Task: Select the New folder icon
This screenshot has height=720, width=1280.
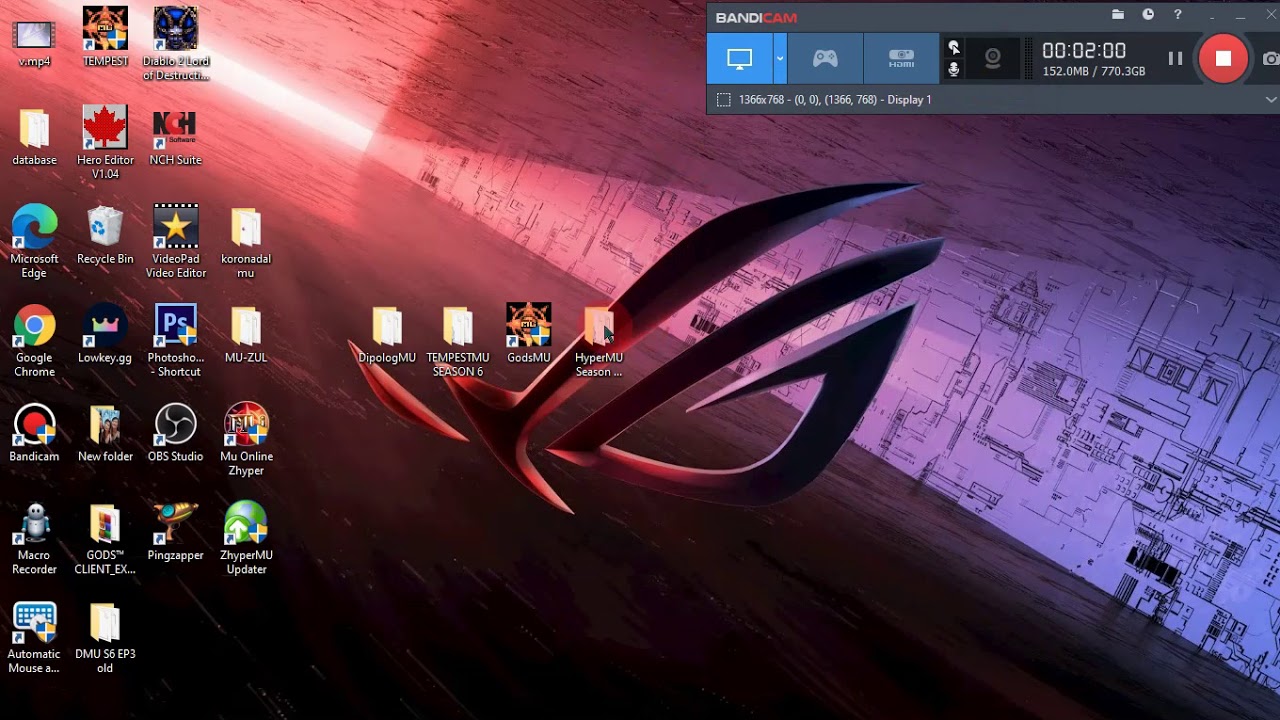Action: (105, 434)
